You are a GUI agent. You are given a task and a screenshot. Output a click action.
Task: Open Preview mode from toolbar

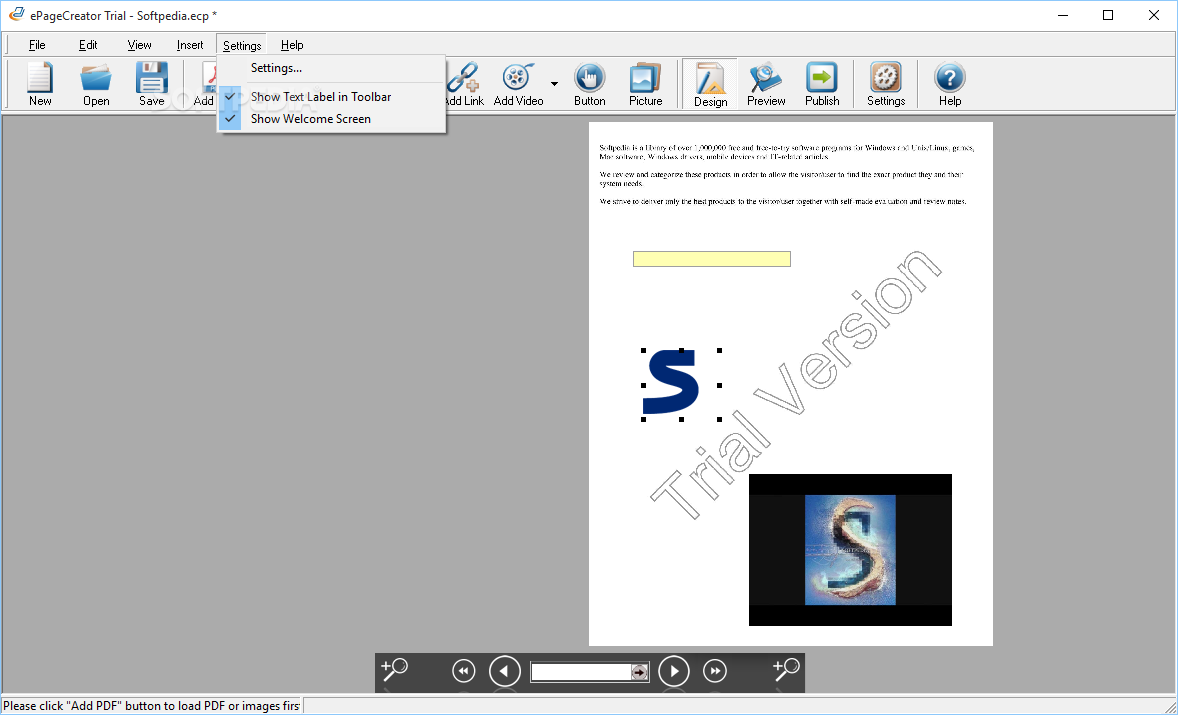coord(766,84)
